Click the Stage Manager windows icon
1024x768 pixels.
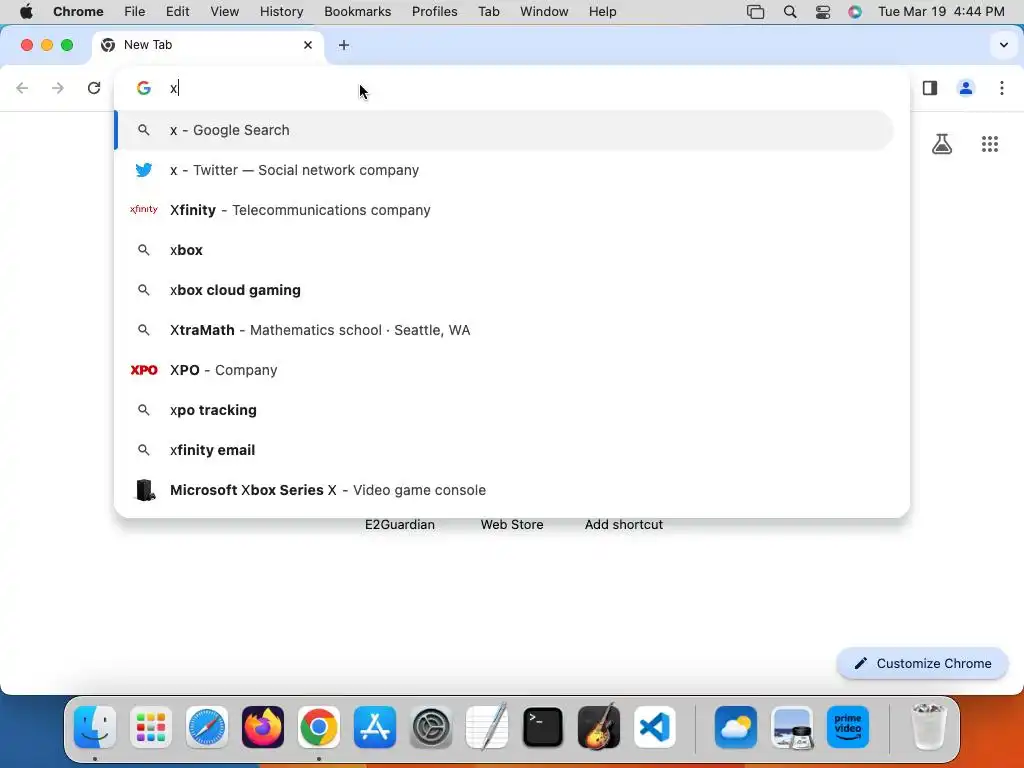[756, 11]
